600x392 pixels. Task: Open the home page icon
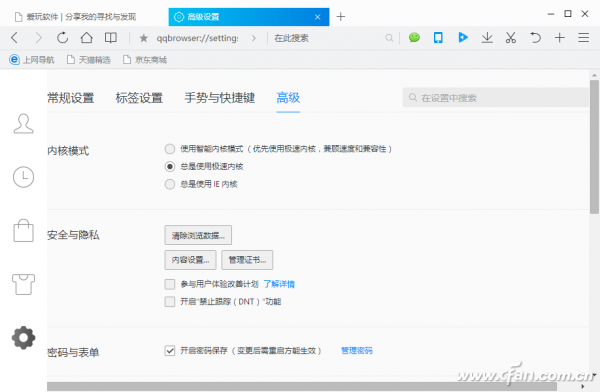tap(86, 38)
